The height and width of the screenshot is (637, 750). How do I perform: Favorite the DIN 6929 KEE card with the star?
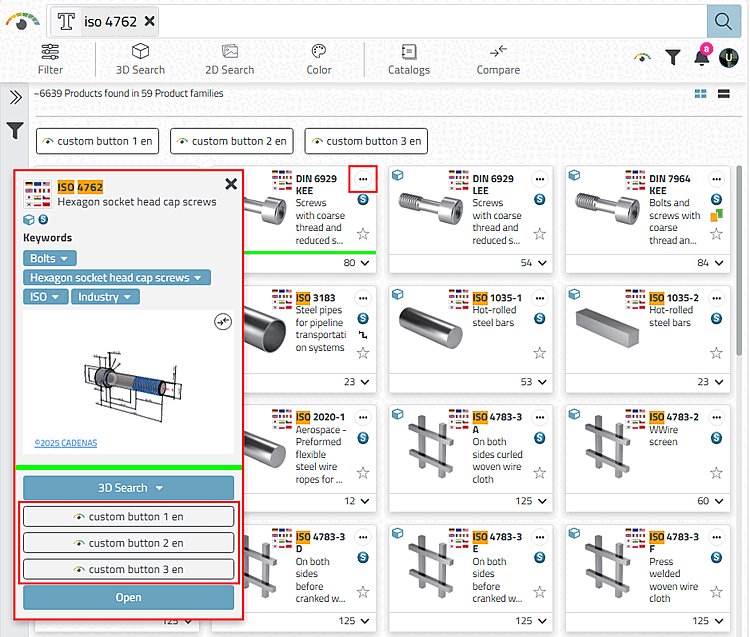363,234
